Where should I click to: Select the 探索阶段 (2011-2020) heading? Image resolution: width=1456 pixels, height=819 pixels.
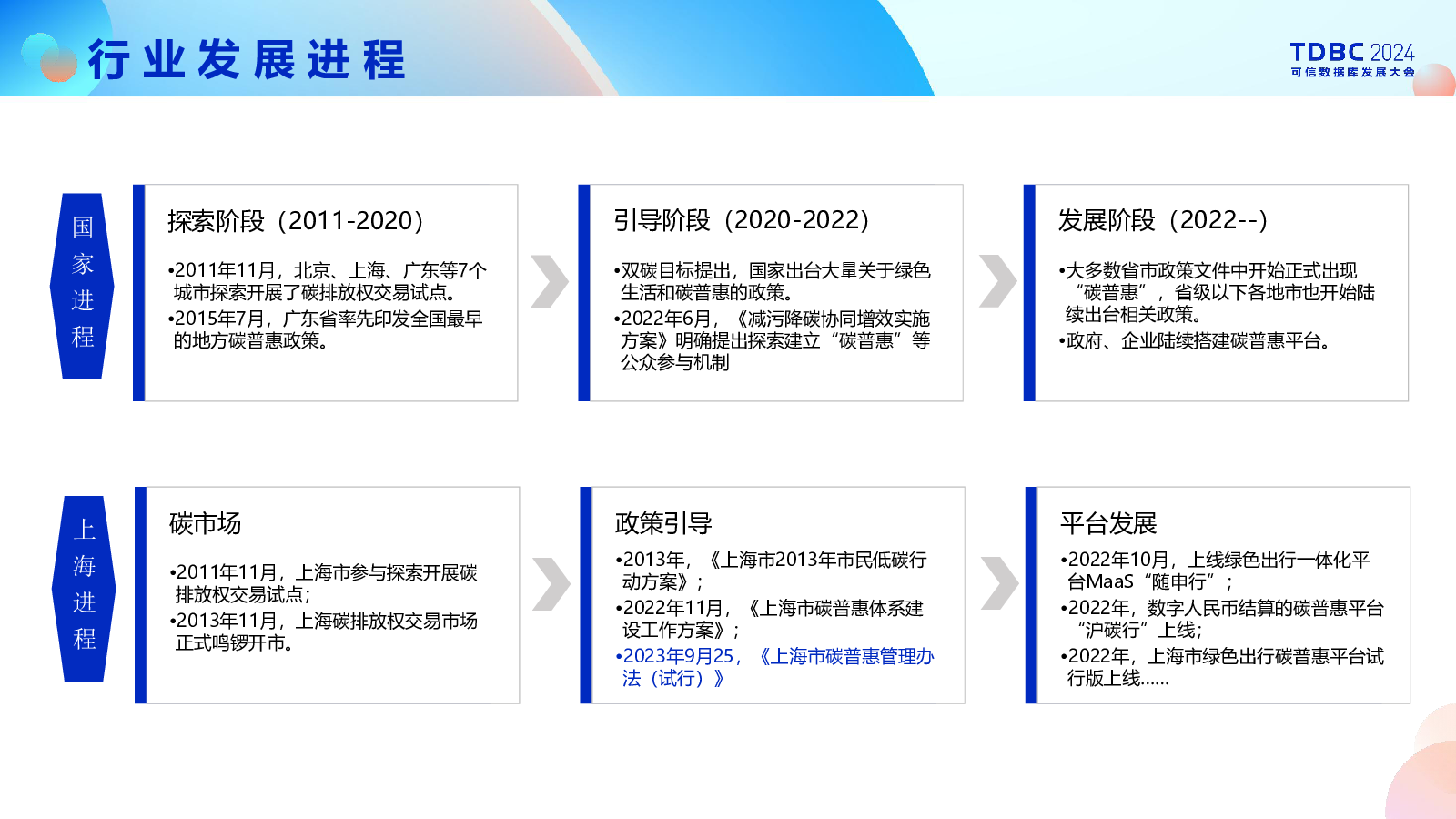296,221
